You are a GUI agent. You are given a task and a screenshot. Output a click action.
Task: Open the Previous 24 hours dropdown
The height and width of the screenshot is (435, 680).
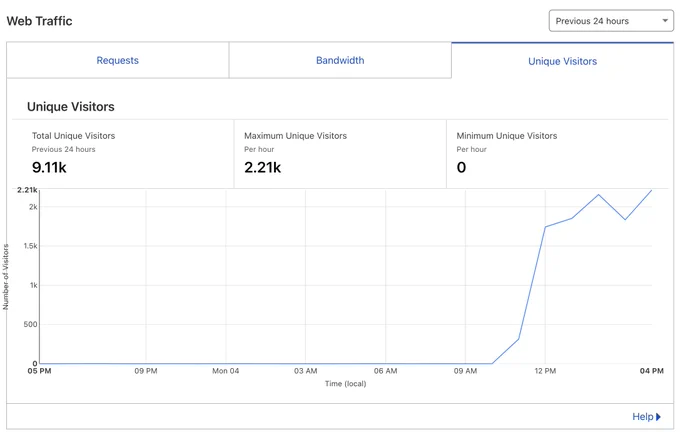point(611,21)
